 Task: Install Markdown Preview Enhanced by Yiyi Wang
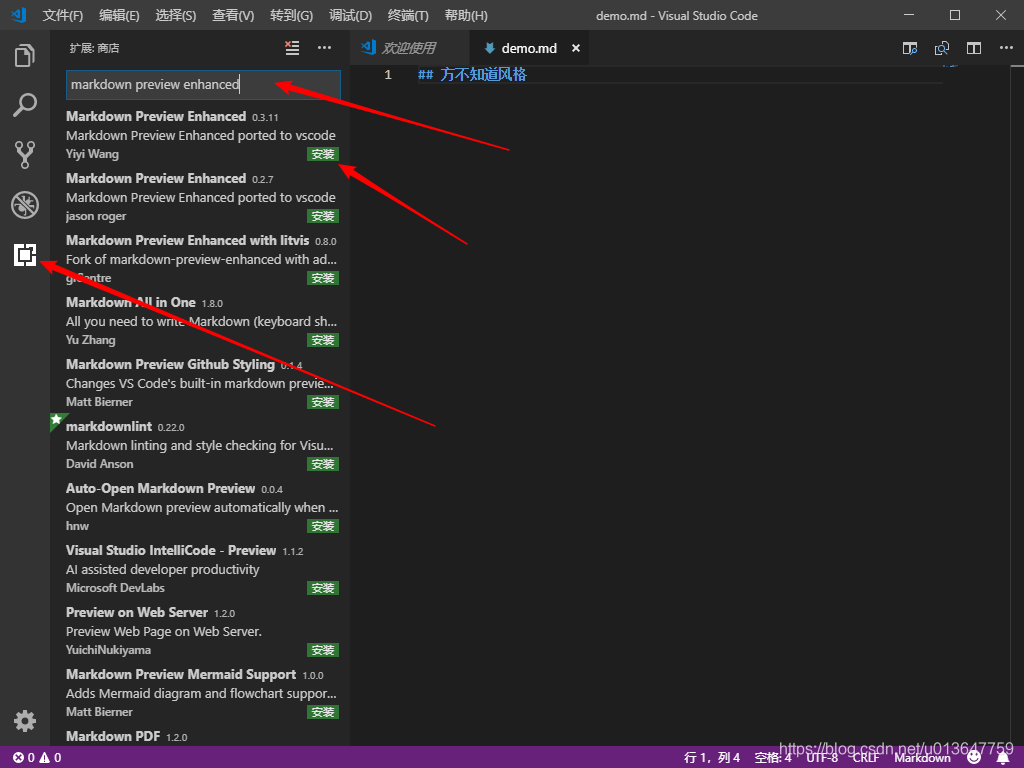[323, 154]
